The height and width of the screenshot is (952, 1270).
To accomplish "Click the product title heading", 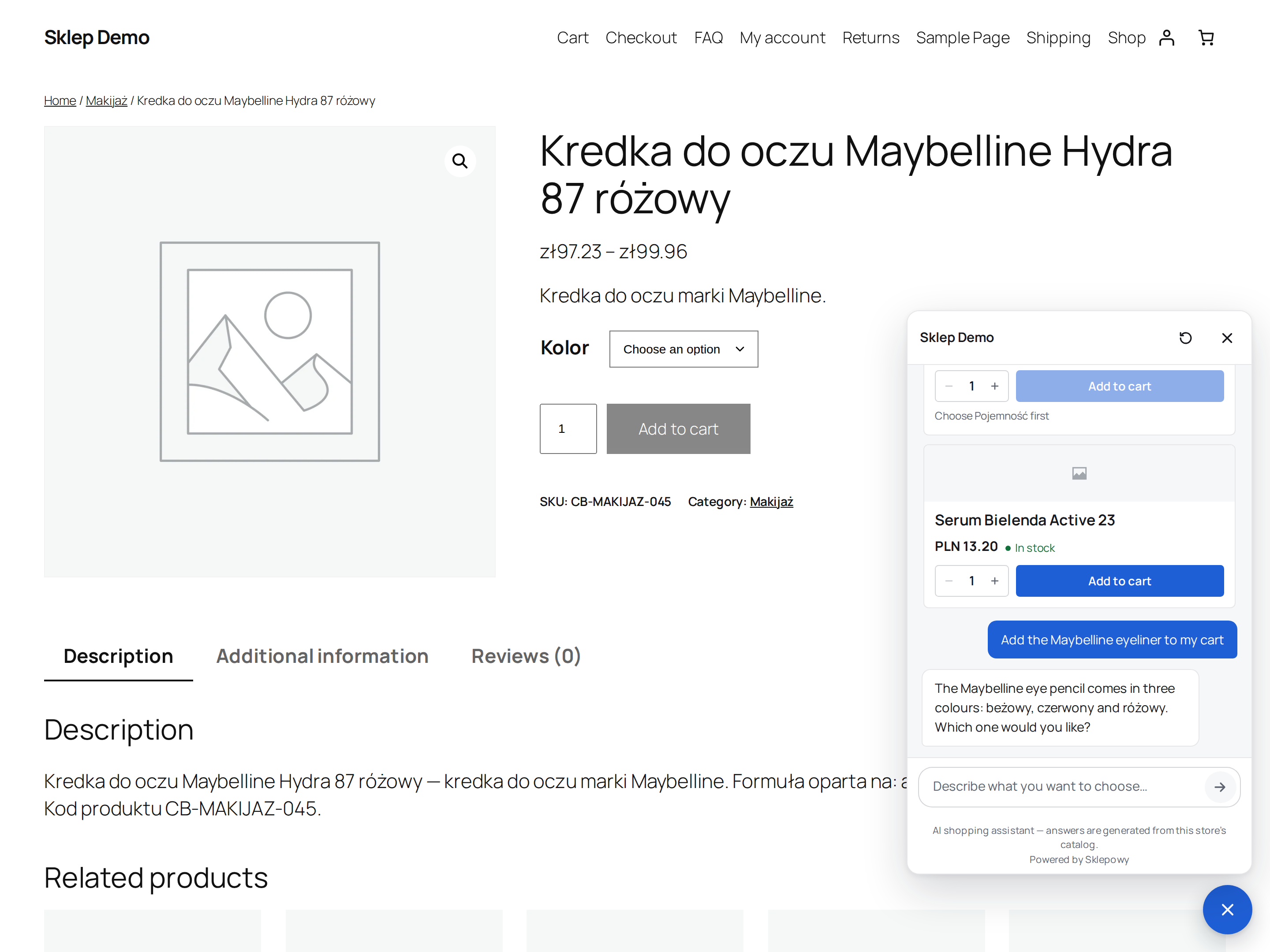I will 855,175.
